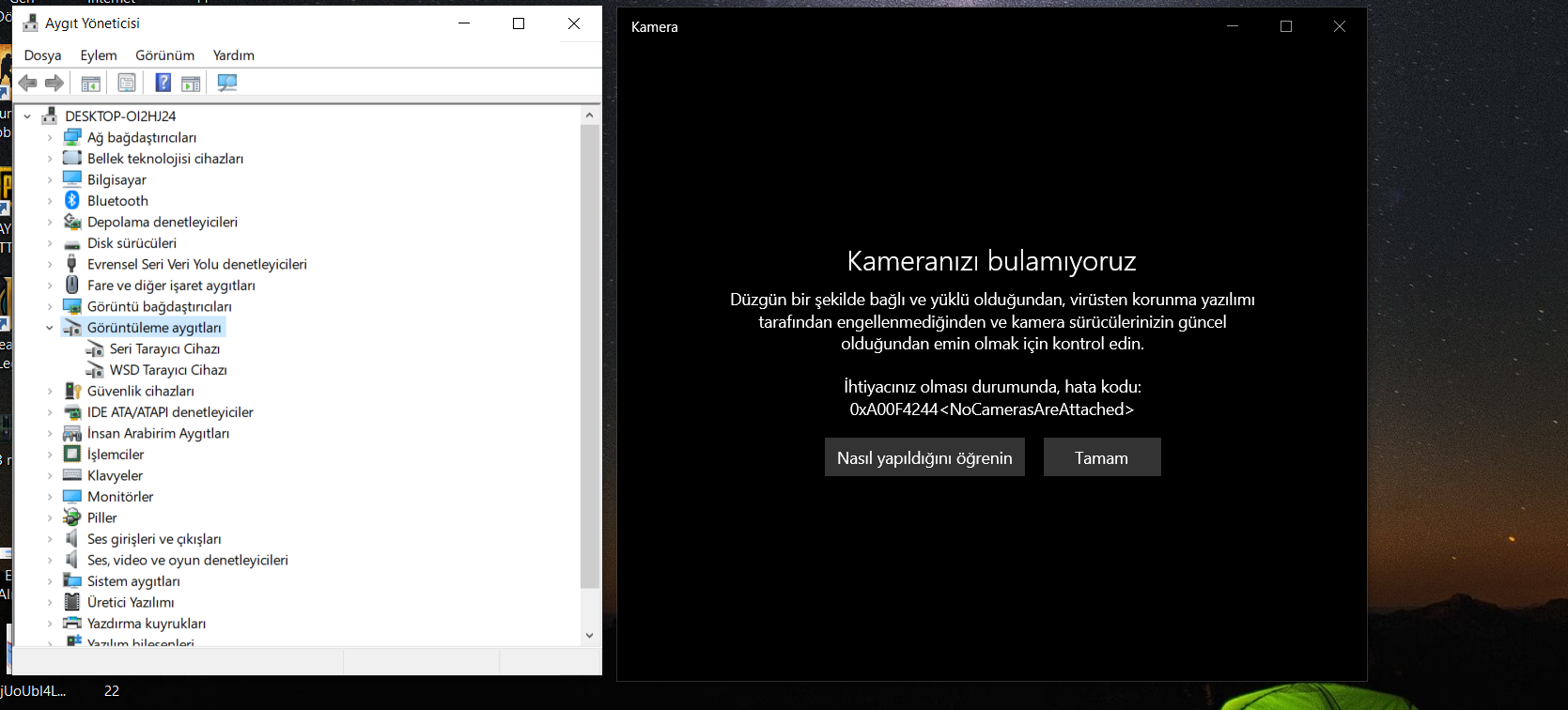Click the scan for hardware changes monitor icon
Screen dimensions: 1568x710
[227, 84]
